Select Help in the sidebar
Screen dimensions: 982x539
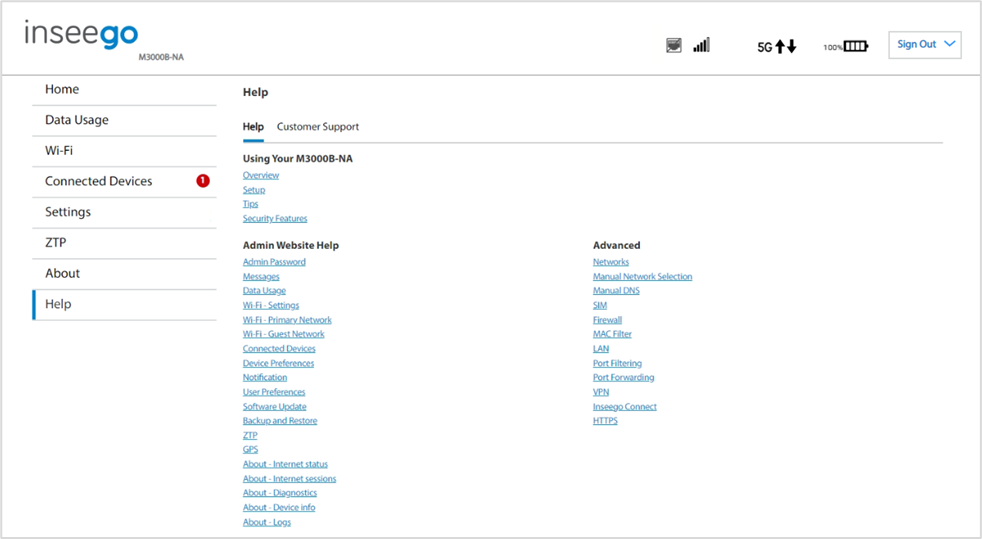click(x=124, y=304)
